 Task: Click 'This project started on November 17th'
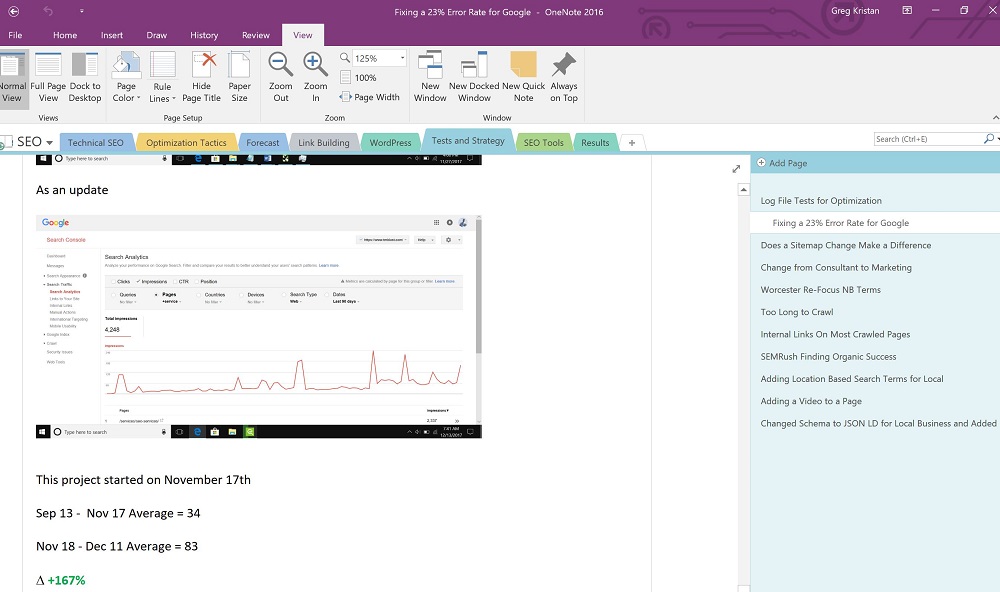tap(143, 480)
